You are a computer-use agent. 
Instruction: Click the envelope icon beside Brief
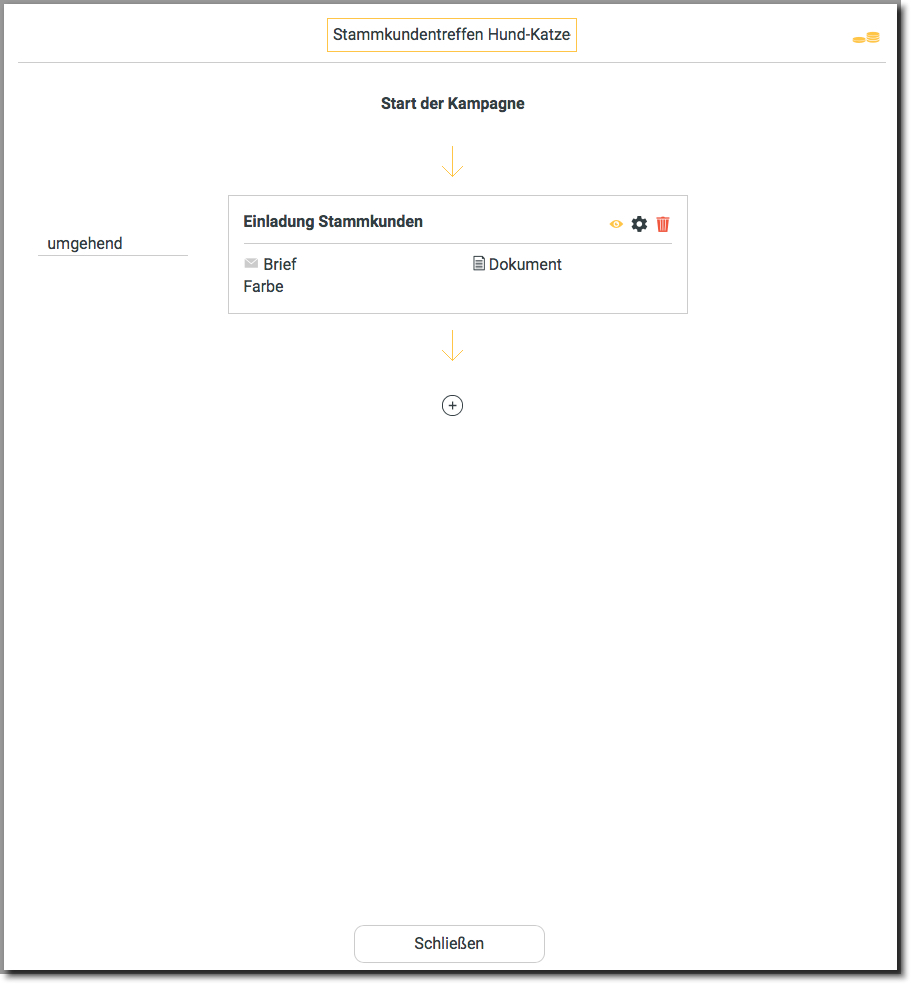[251, 264]
